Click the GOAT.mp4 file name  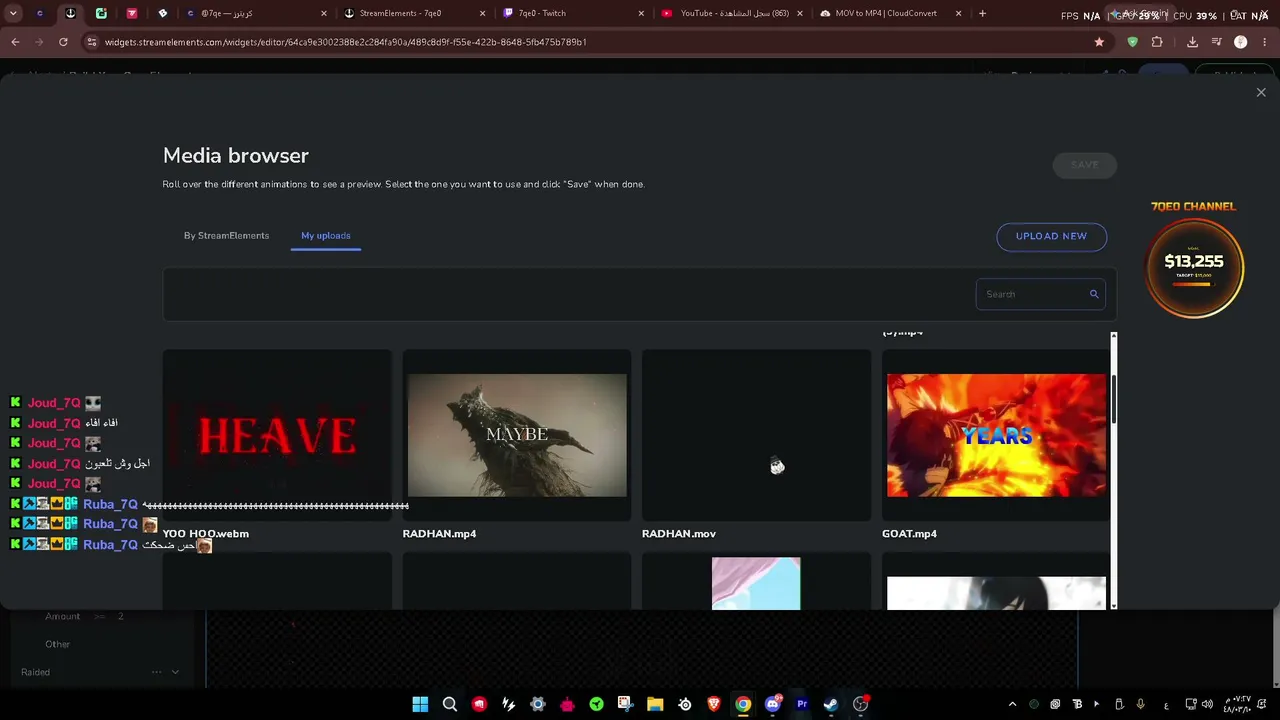909,534
